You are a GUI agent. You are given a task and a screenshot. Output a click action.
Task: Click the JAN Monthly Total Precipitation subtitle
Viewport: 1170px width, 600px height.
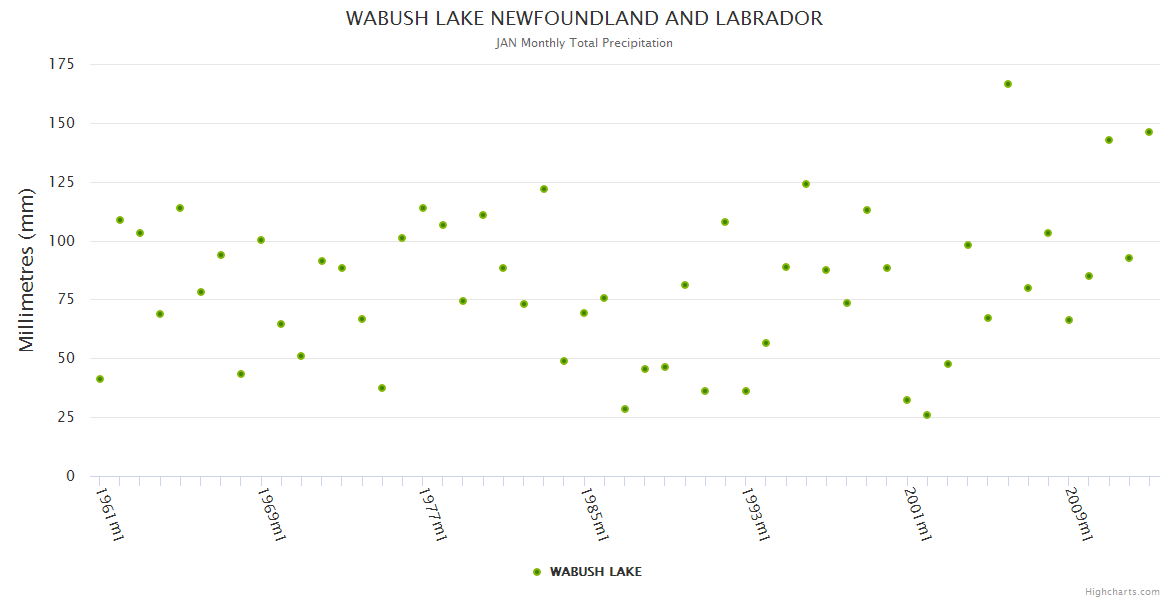[x=584, y=43]
